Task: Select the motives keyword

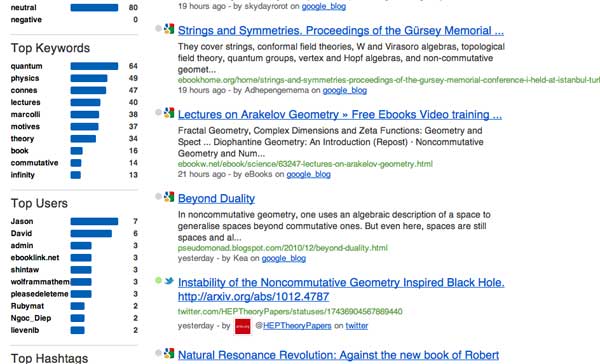Action: [25, 127]
